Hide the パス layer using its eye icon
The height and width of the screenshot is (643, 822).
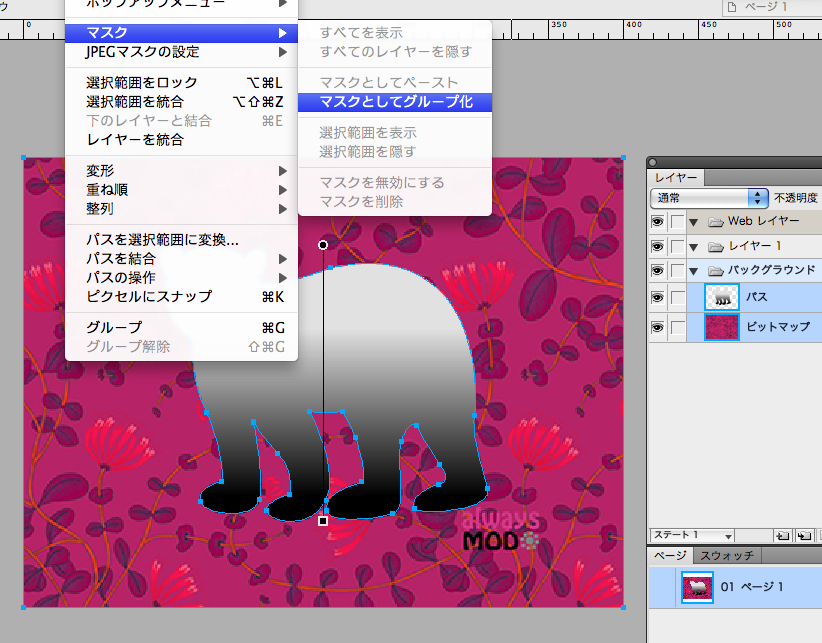pos(657,298)
